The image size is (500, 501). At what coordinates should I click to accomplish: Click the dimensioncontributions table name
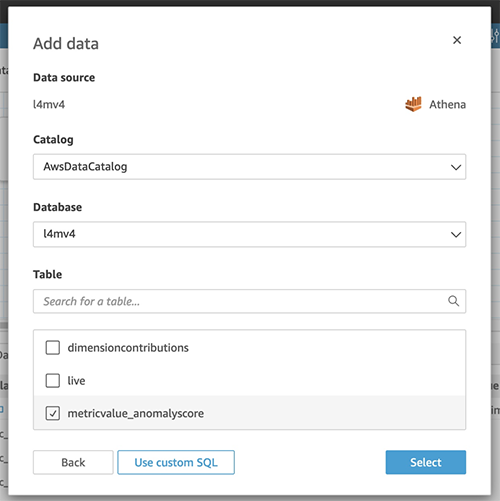tap(128, 348)
